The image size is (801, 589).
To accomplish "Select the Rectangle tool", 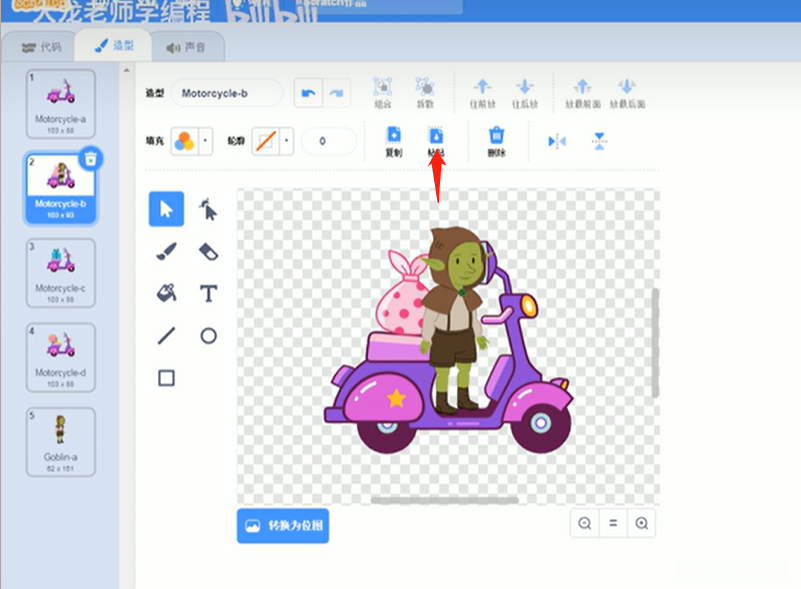I will [166, 378].
